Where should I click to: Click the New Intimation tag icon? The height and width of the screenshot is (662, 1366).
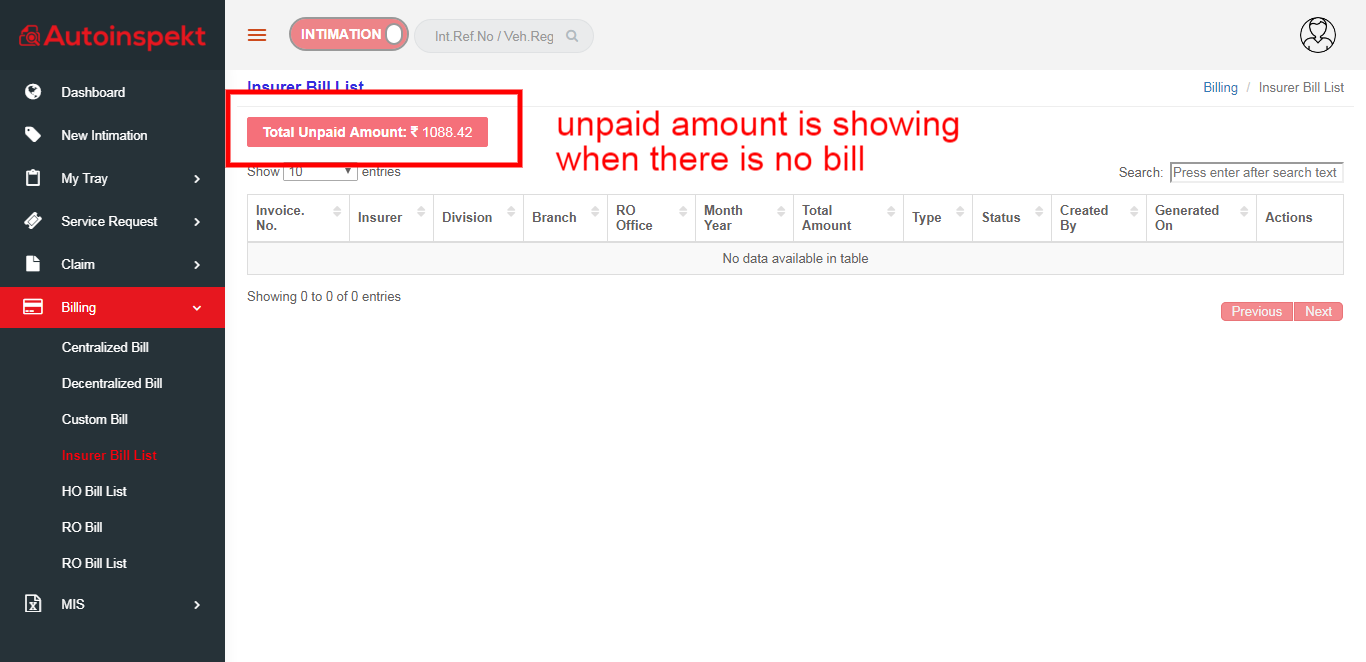coord(33,135)
